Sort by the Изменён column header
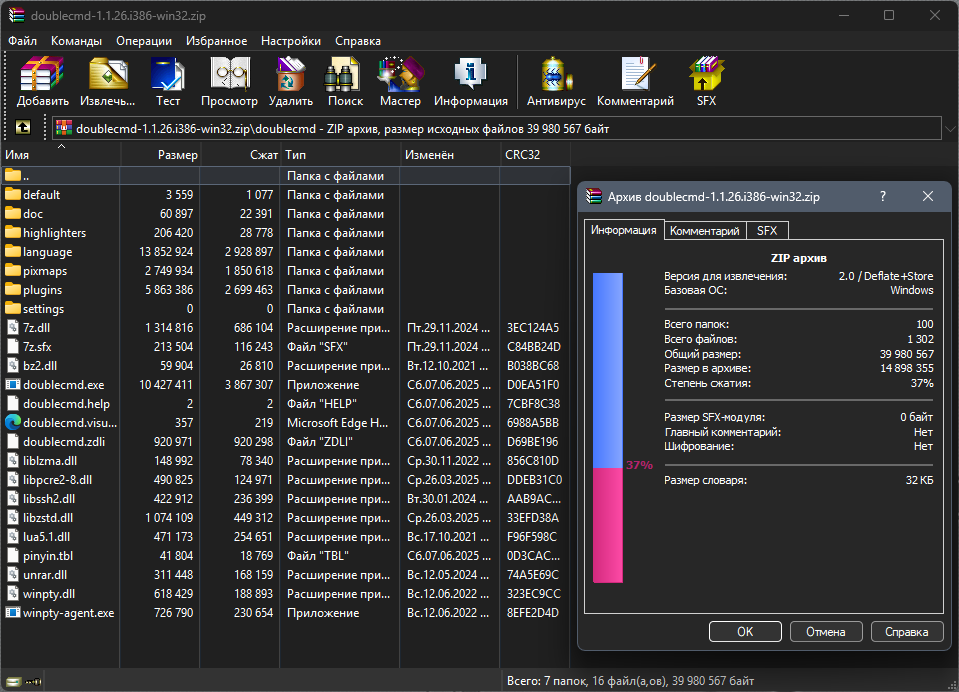This screenshot has width=959, height=692. pyautogui.click(x=450, y=154)
